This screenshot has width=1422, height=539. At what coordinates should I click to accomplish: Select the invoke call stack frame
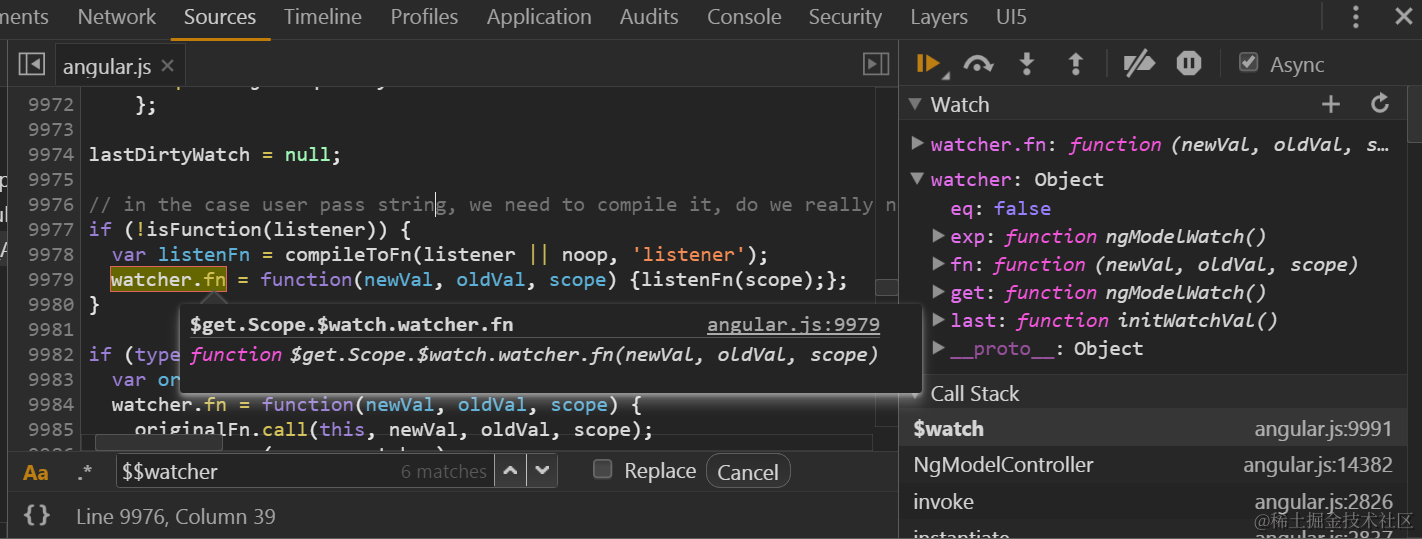click(x=1160, y=502)
